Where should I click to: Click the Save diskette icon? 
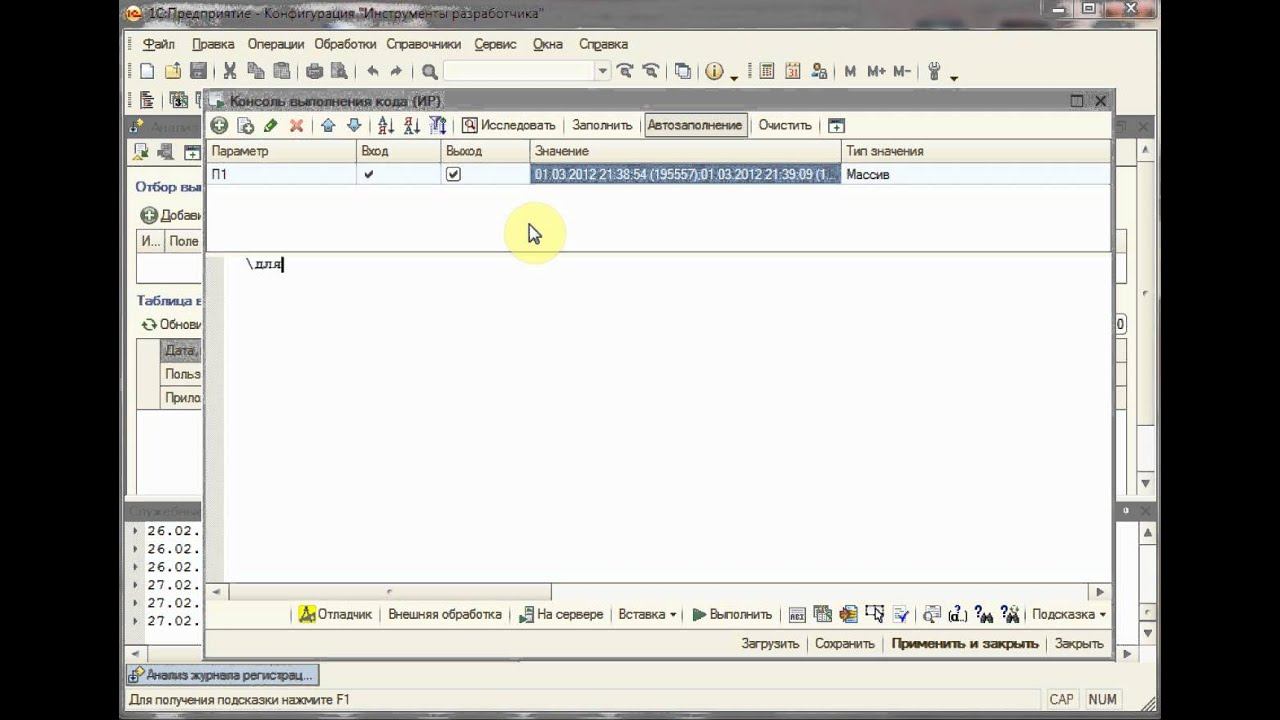coord(198,71)
